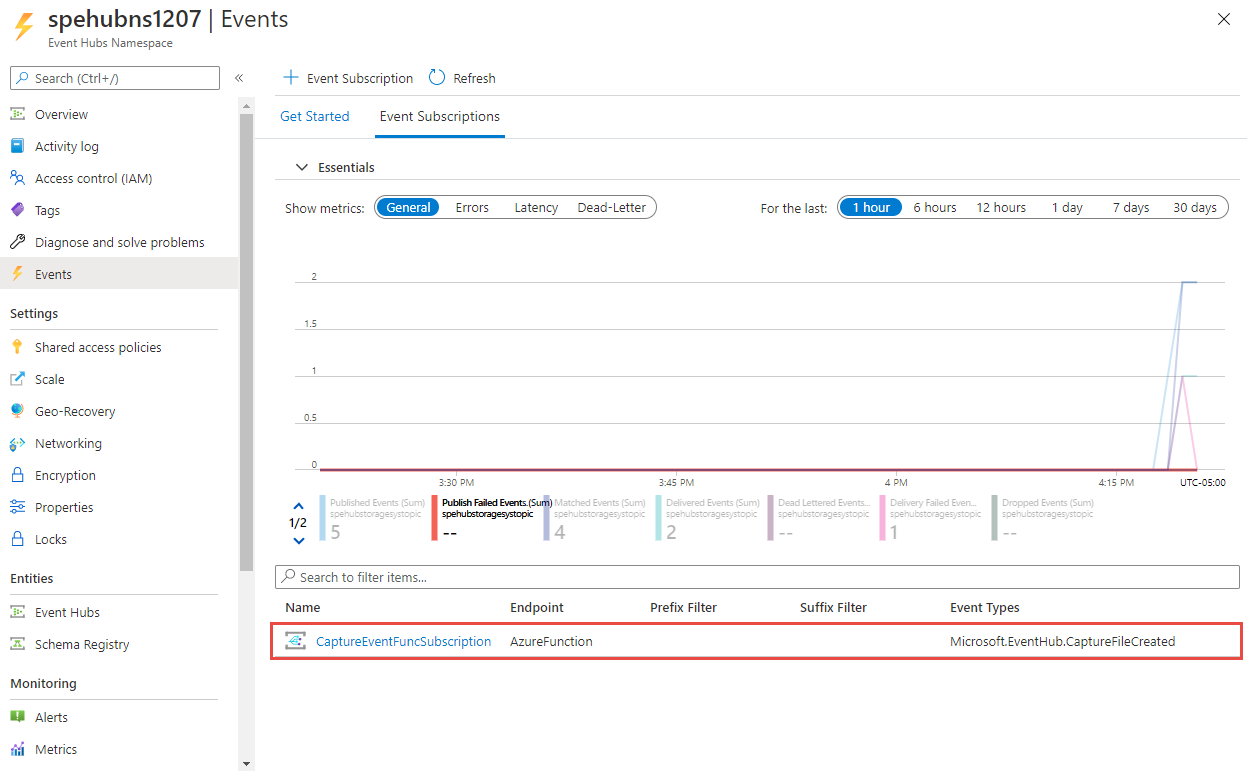Viewport: 1247px width, 771px height.
Task: Click the Properties sliders icon
Action: tap(17, 507)
